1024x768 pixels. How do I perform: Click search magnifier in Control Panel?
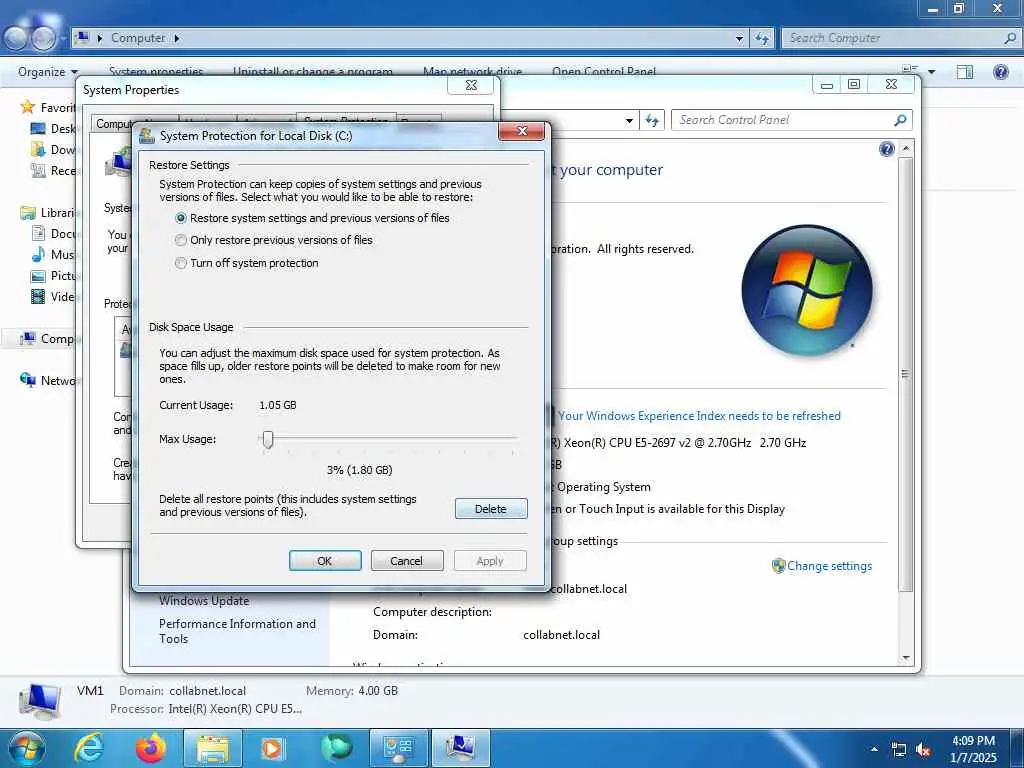(901, 120)
